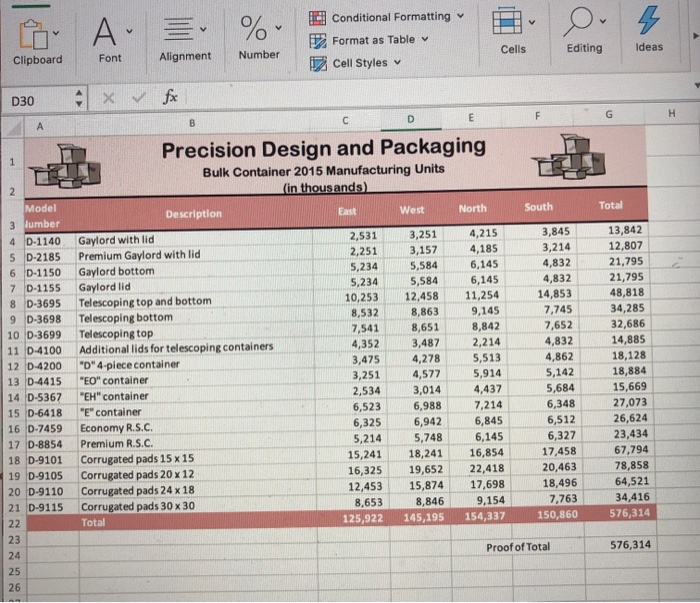This screenshot has width=700, height=603.
Task: Click the ribbon overflow arrow at right edge
Action: tap(695, 36)
